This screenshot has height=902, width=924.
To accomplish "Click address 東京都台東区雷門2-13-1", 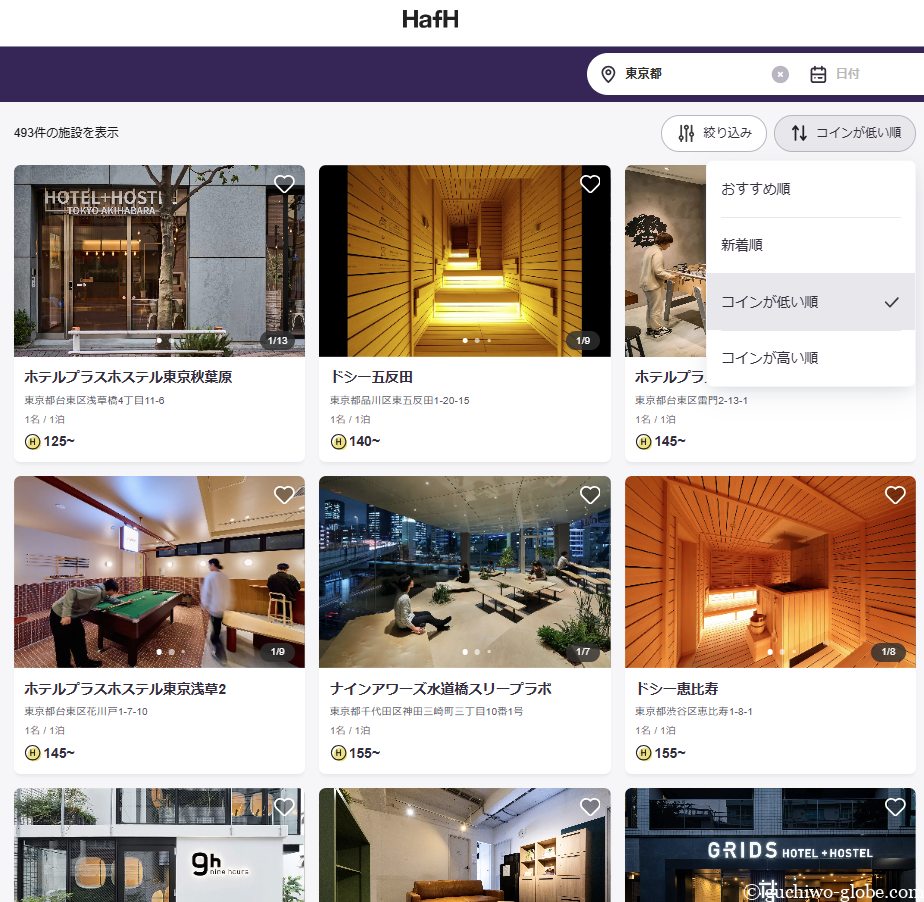I will pos(691,401).
